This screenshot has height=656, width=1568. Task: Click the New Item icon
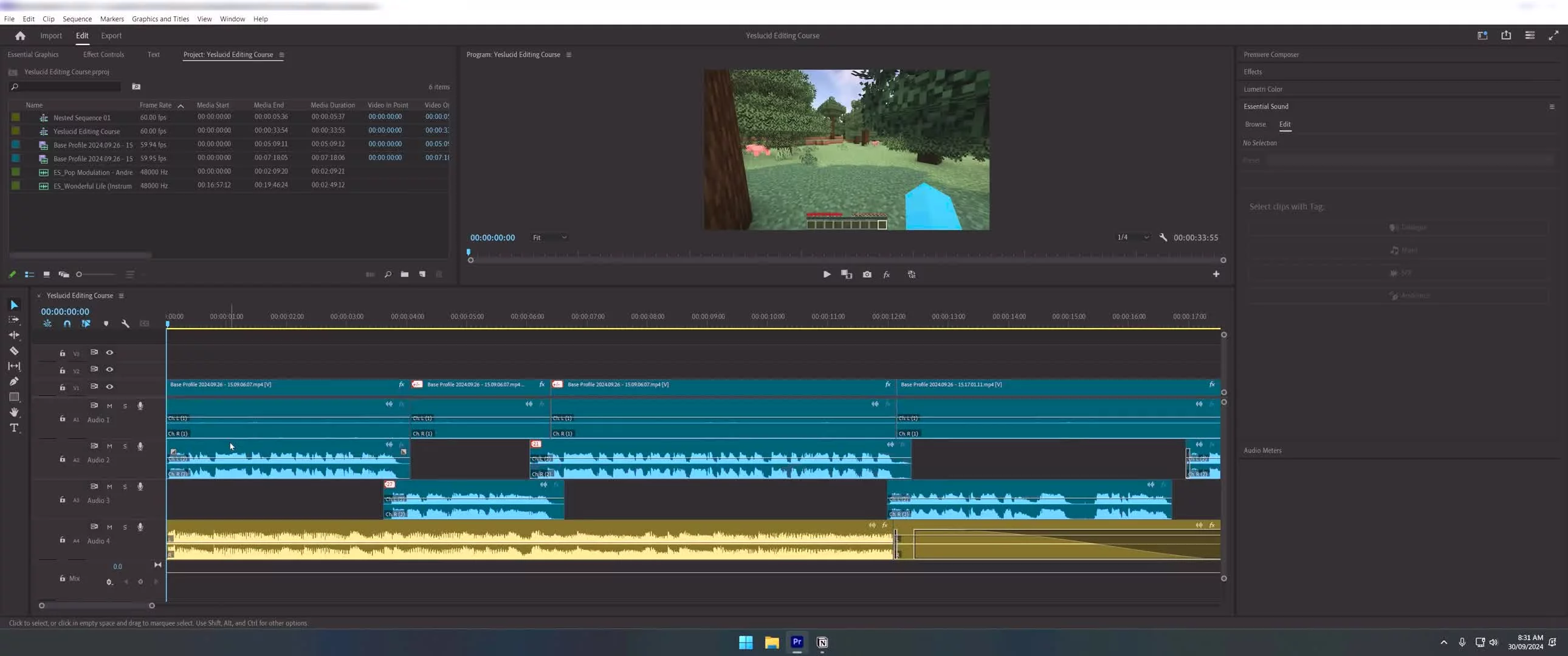point(422,275)
